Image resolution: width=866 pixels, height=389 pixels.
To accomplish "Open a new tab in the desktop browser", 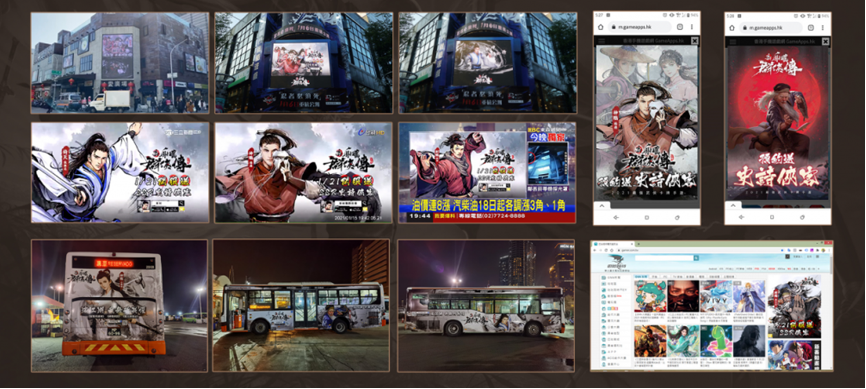I will [637, 244].
